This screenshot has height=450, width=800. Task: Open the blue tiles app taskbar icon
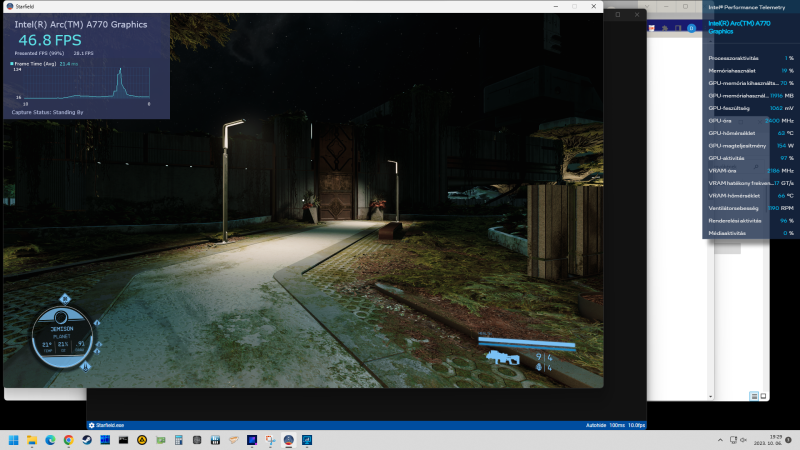tap(105, 440)
